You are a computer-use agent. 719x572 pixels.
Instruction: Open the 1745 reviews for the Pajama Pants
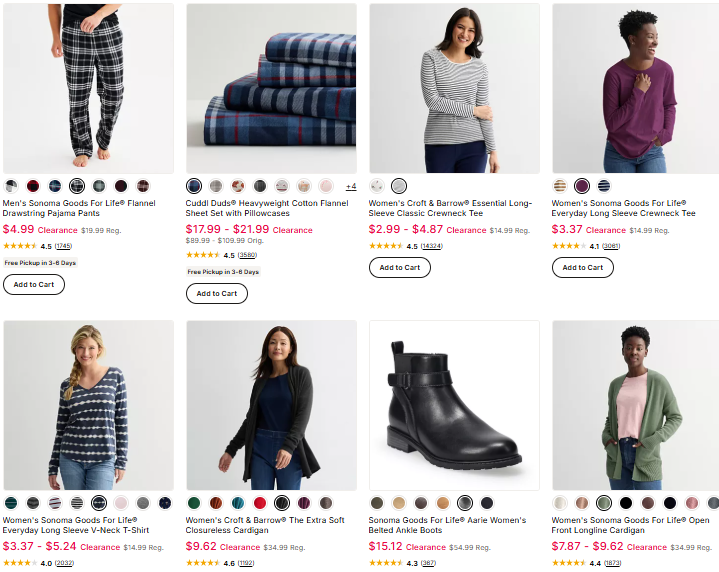[x=63, y=246]
